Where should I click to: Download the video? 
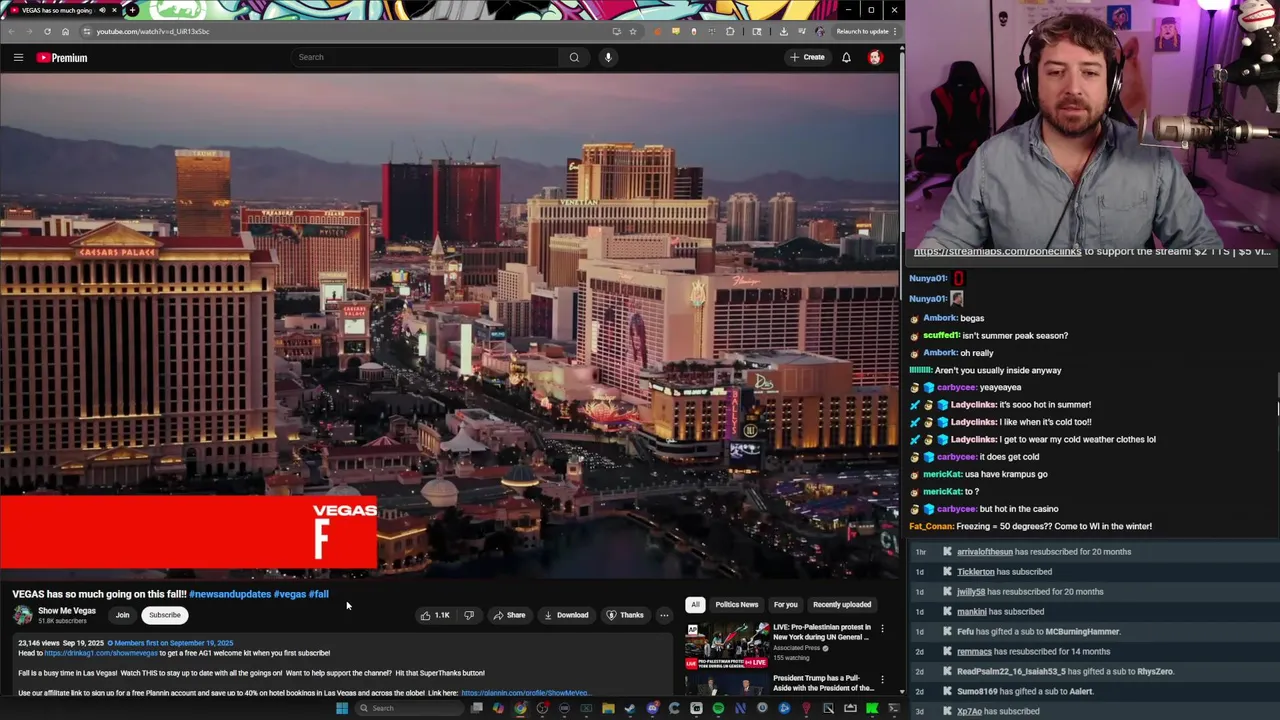pos(565,615)
